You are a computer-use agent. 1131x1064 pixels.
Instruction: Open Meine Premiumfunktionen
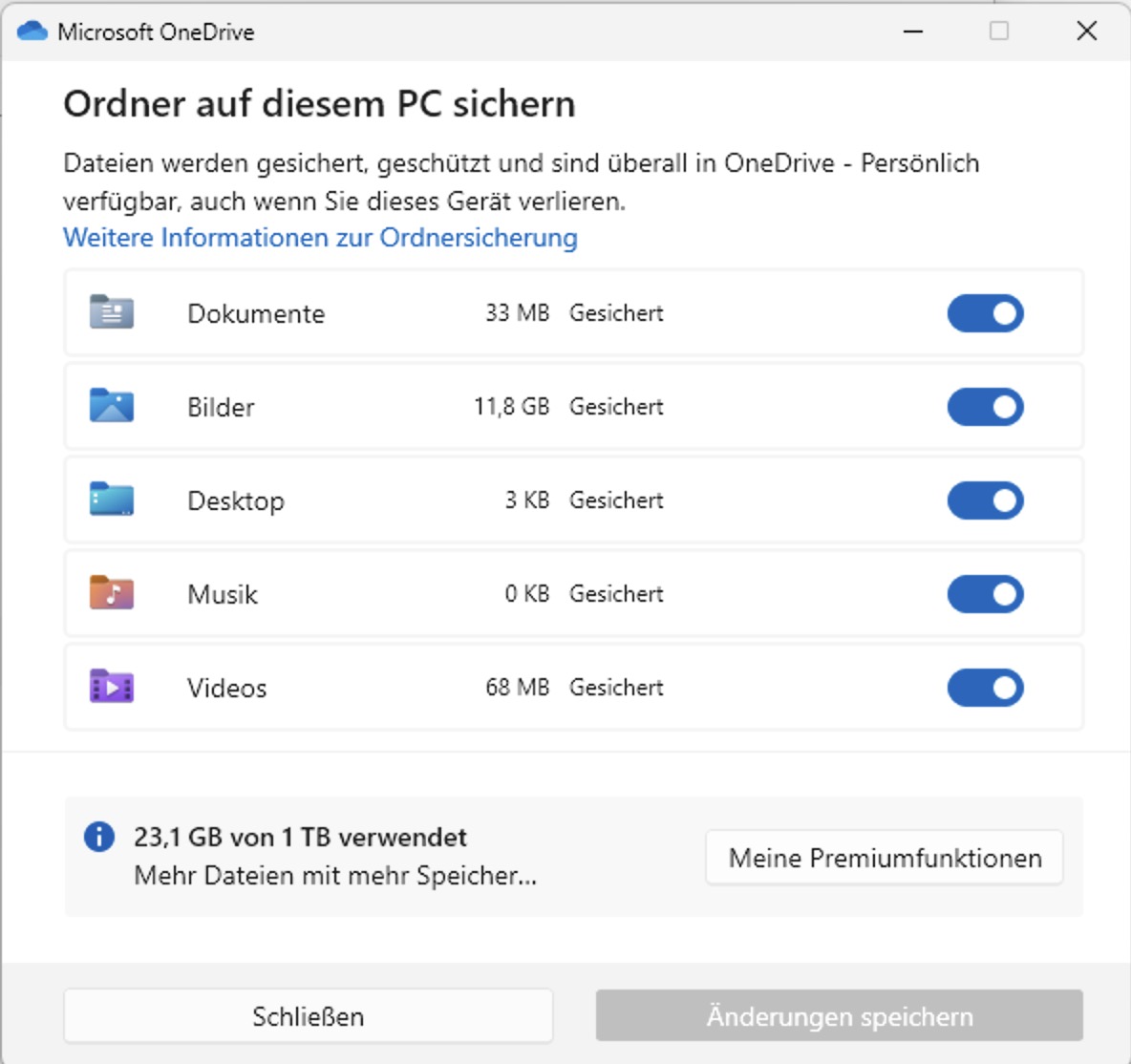tap(885, 858)
